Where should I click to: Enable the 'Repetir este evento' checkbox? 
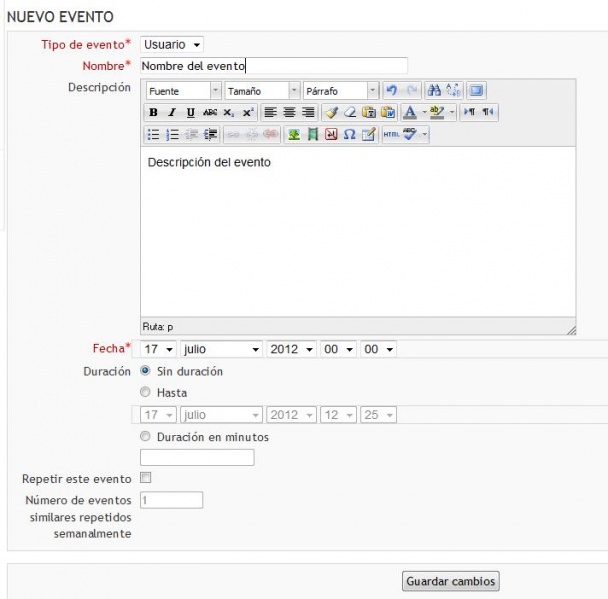coord(146,479)
